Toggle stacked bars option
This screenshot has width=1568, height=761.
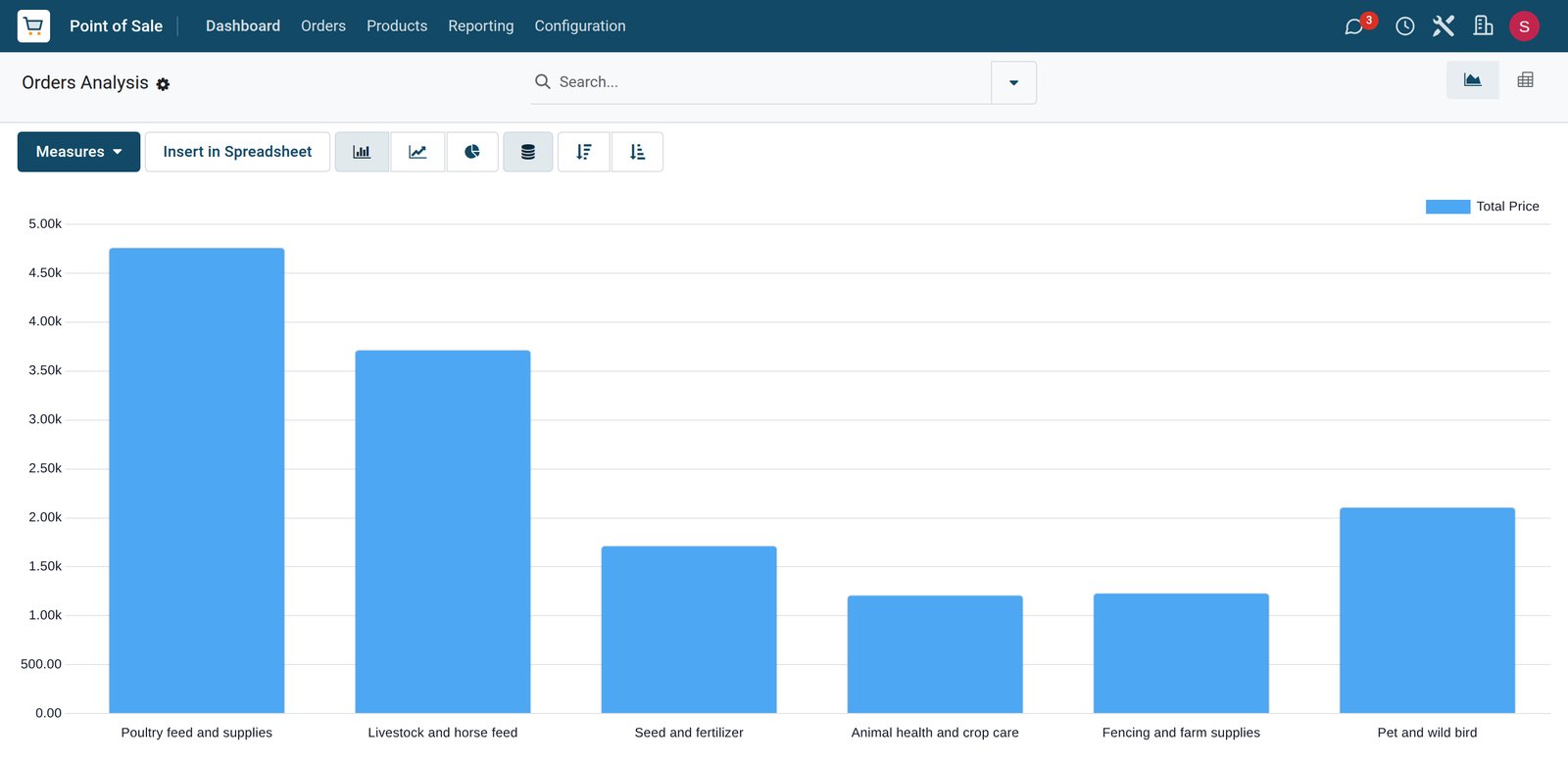(x=528, y=152)
